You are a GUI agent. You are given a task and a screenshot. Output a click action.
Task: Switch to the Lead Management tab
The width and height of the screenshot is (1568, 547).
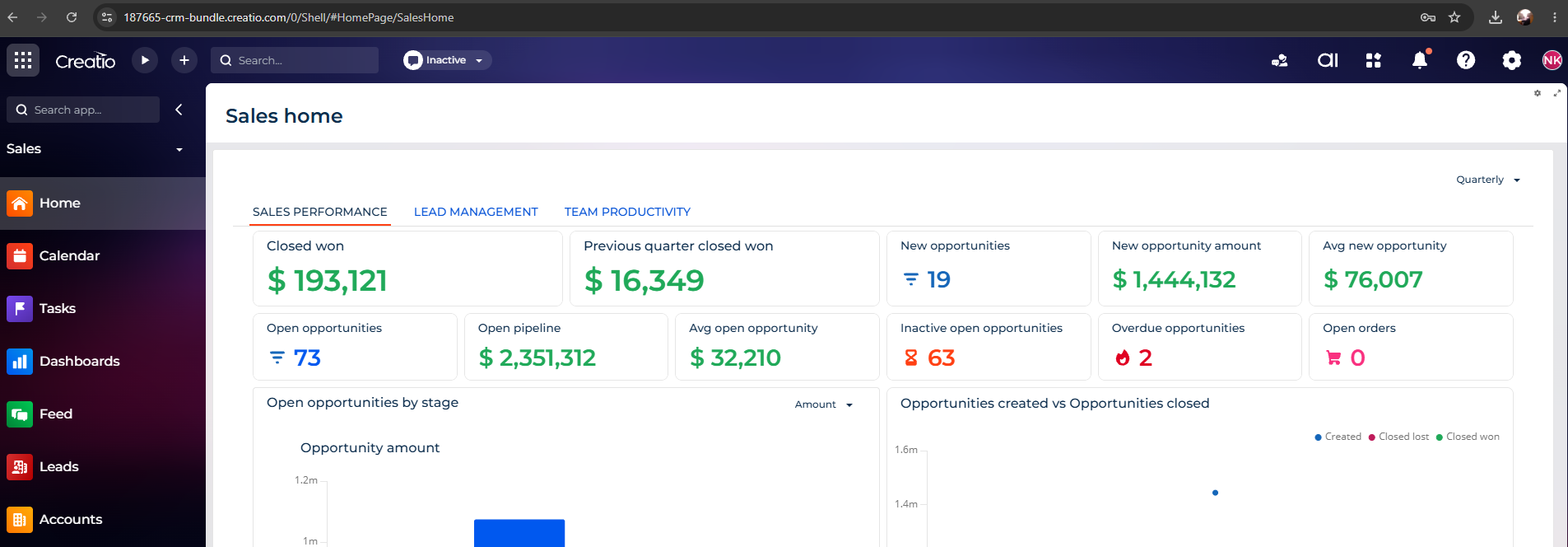tap(476, 212)
